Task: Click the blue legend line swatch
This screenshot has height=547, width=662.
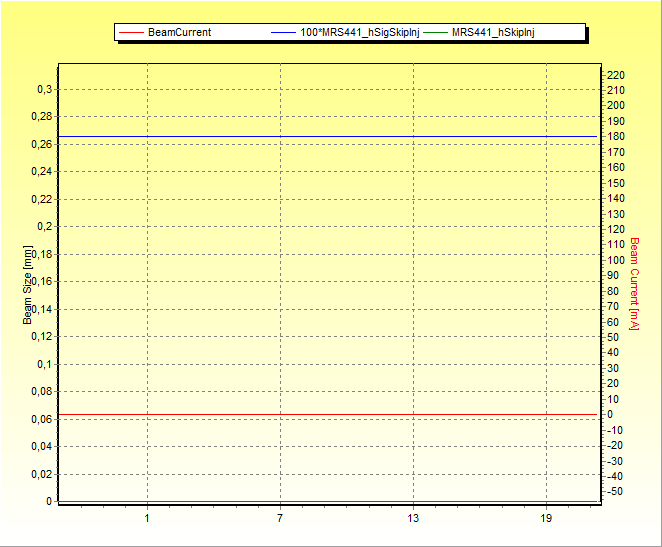Action: [x=284, y=32]
